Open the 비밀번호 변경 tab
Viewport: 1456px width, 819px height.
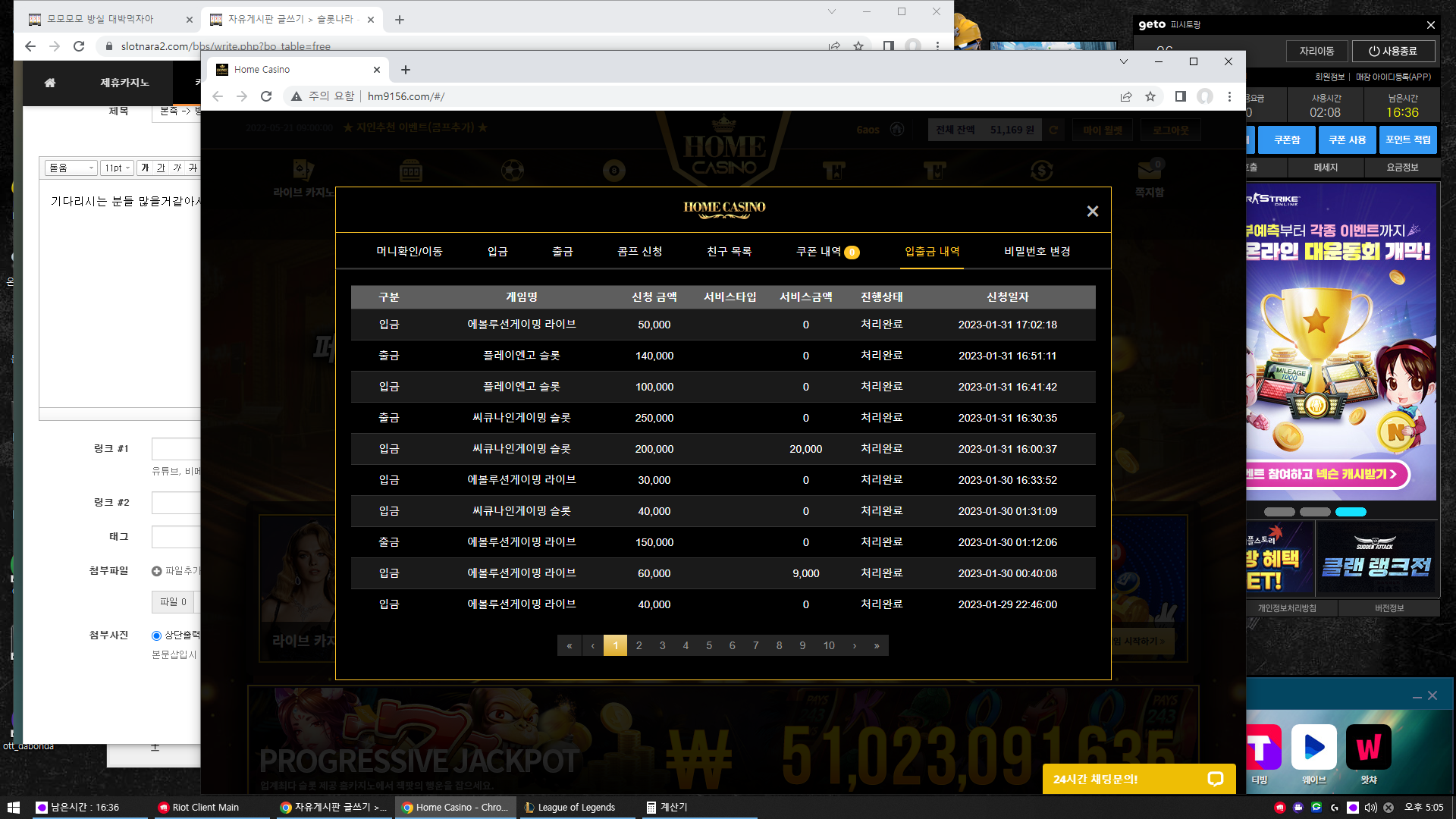(x=1037, y=251)
